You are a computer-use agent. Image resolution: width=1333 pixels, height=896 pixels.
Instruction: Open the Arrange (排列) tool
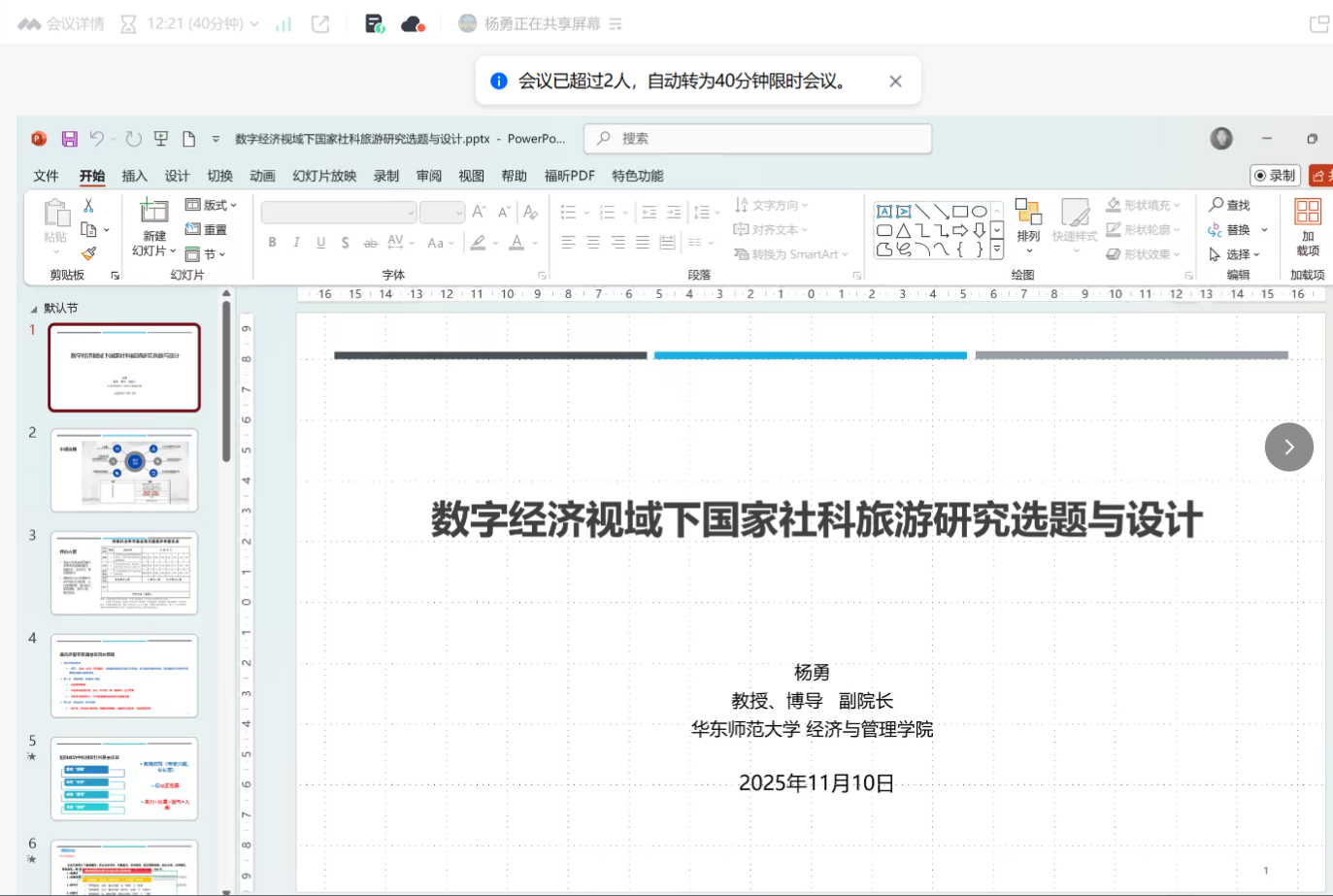pos(1027,220)
